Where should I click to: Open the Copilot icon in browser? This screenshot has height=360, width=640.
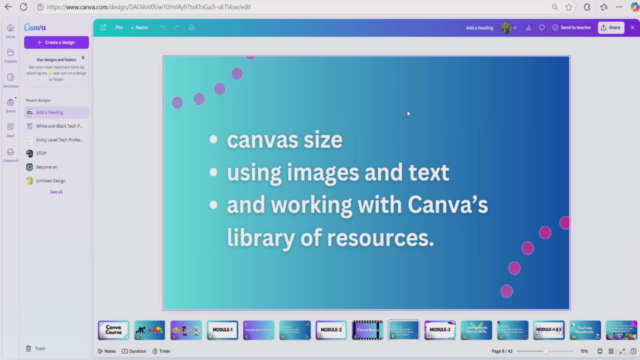click(634, 7)
